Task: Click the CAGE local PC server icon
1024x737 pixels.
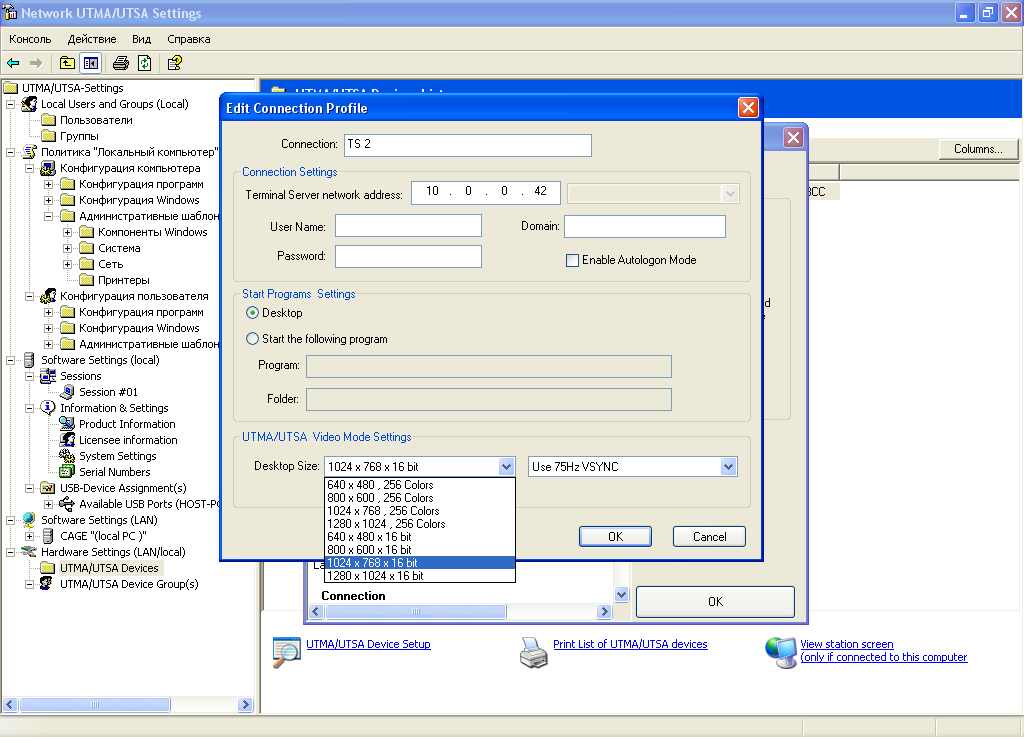Action: [48, 536]
